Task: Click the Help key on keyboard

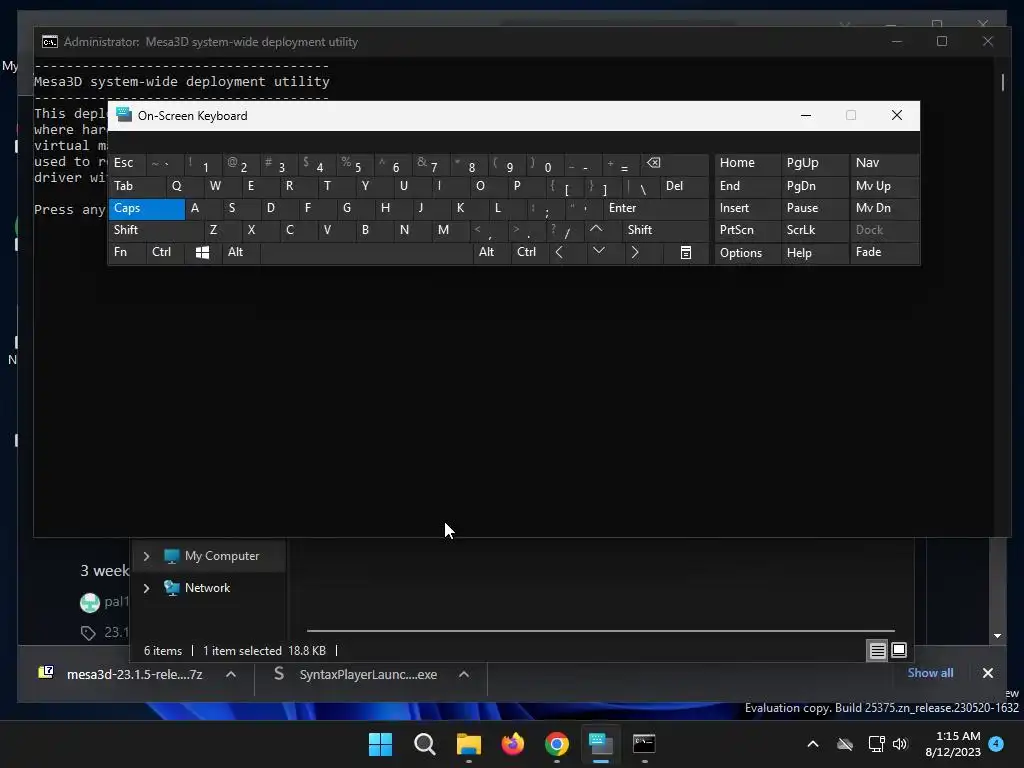Action: click(814, 253)
